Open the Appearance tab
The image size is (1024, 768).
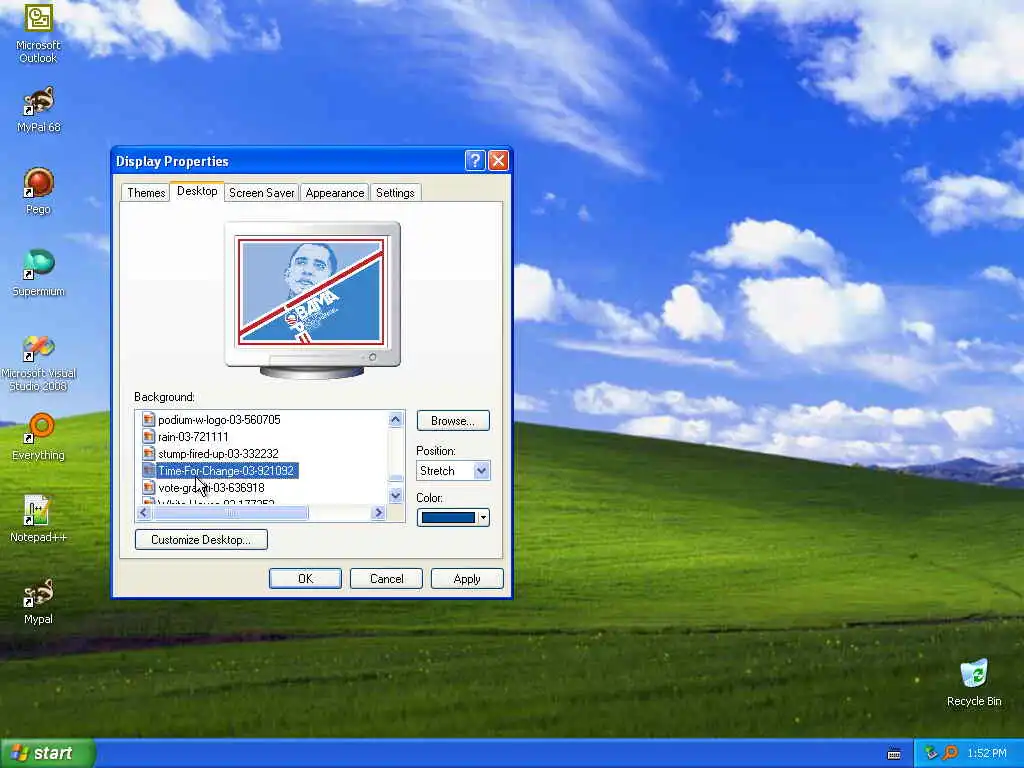[334, 193]
